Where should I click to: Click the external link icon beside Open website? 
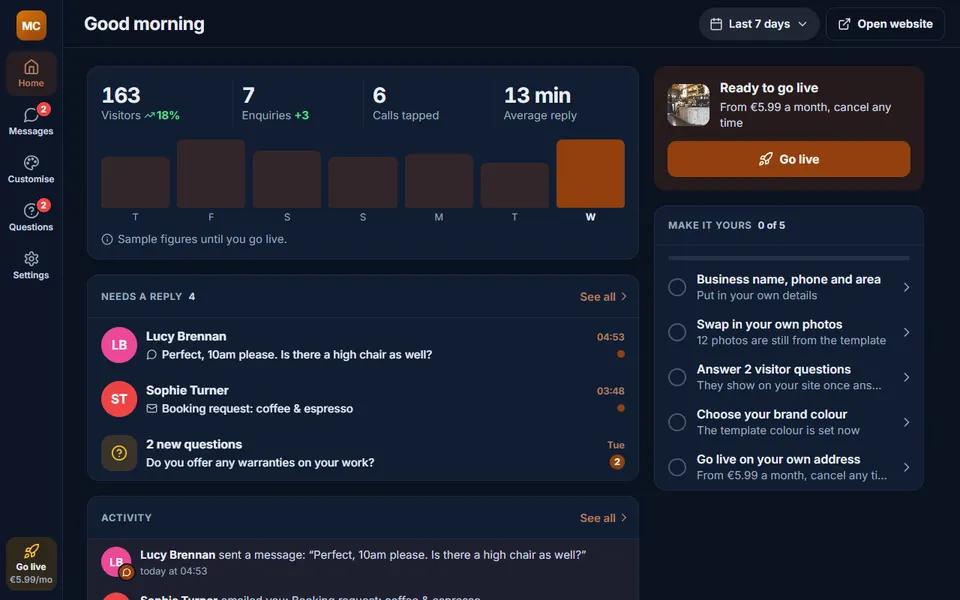[844, 24]
